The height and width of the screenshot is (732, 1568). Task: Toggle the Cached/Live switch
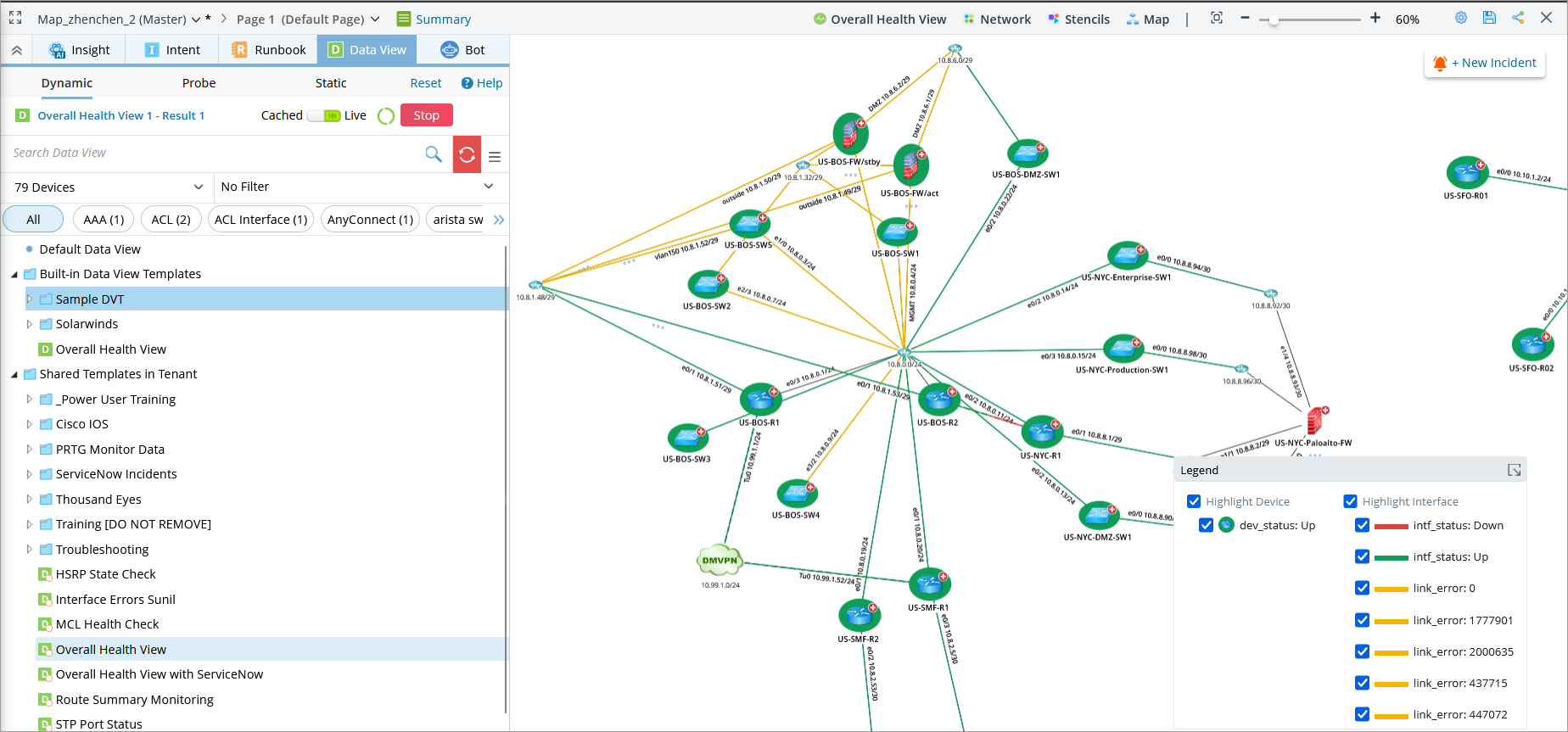pos(324,115)
